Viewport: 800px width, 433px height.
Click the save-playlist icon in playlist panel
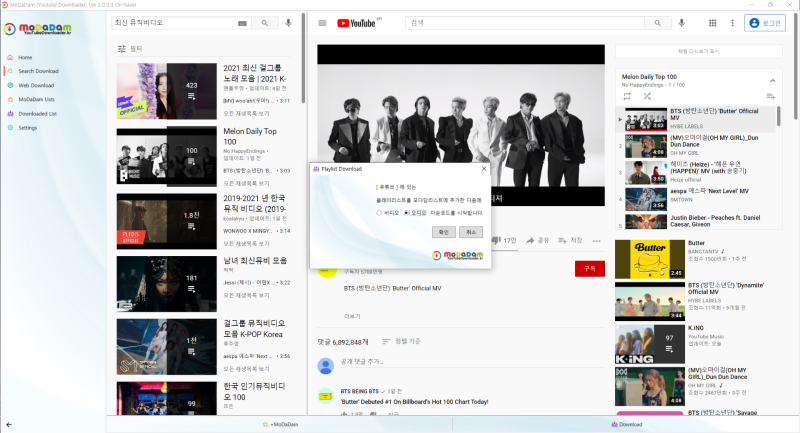tap(771, 96)
